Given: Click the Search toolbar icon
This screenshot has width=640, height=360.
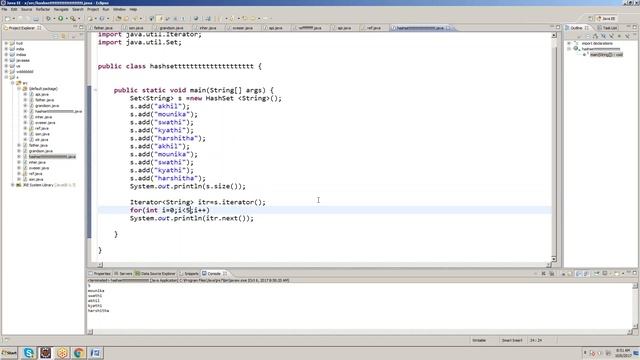Looking at the screenshot, I should coord(135,18).
